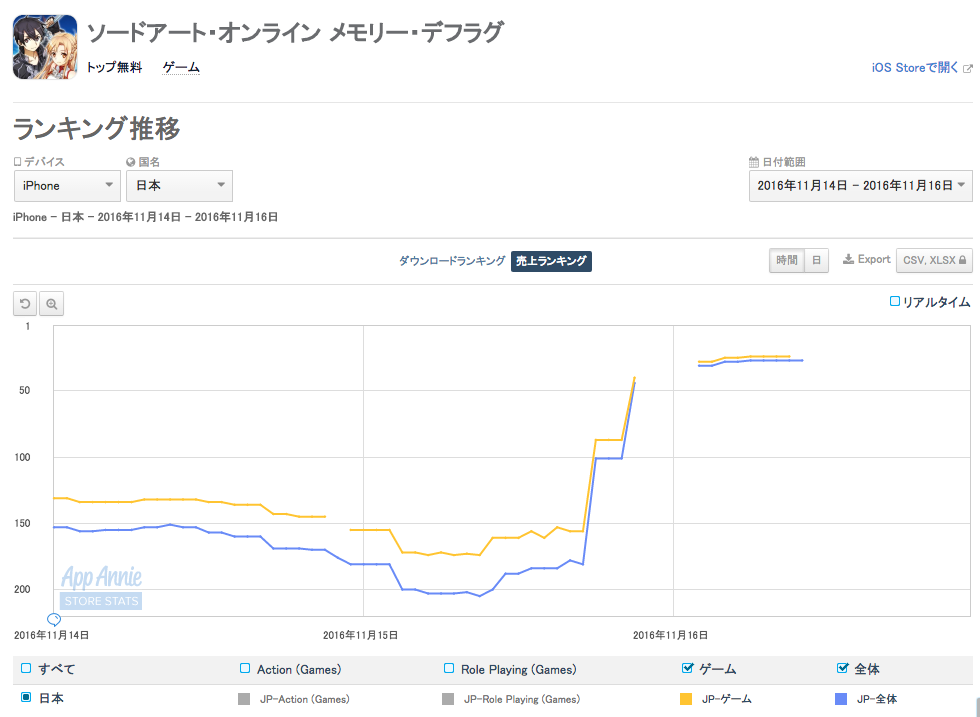Click the yellow JP-ゲーム color swatch

tap(686, 699)
